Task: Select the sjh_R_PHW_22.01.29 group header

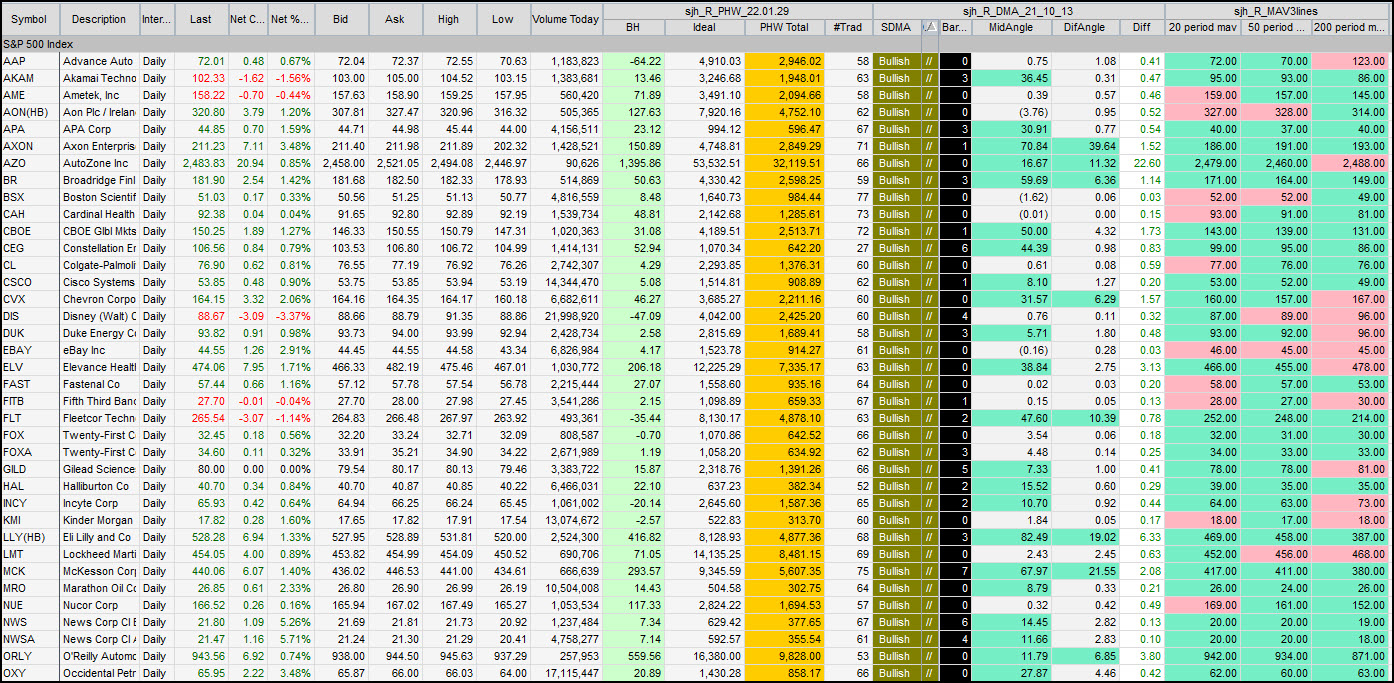Action: tap(738, 10)
